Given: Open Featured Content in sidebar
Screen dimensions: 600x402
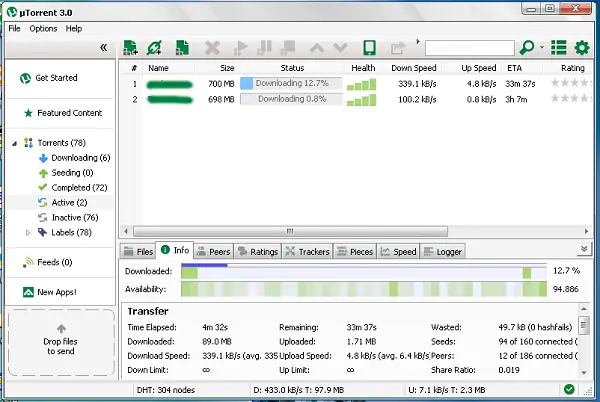Looking at the screenshot, I should coord(63,113).
